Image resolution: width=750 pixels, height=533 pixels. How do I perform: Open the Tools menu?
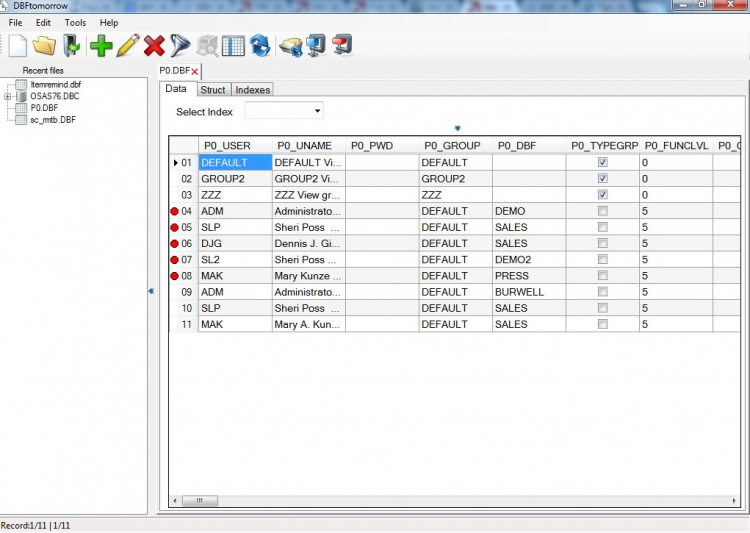[75, 22]
